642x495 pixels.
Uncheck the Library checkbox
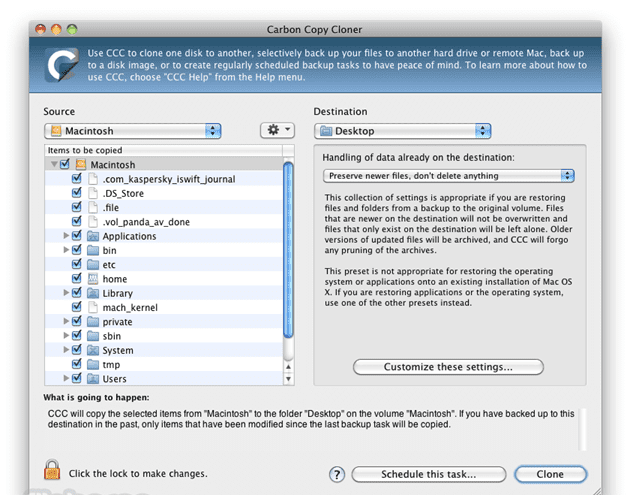[x=77, y=293]
